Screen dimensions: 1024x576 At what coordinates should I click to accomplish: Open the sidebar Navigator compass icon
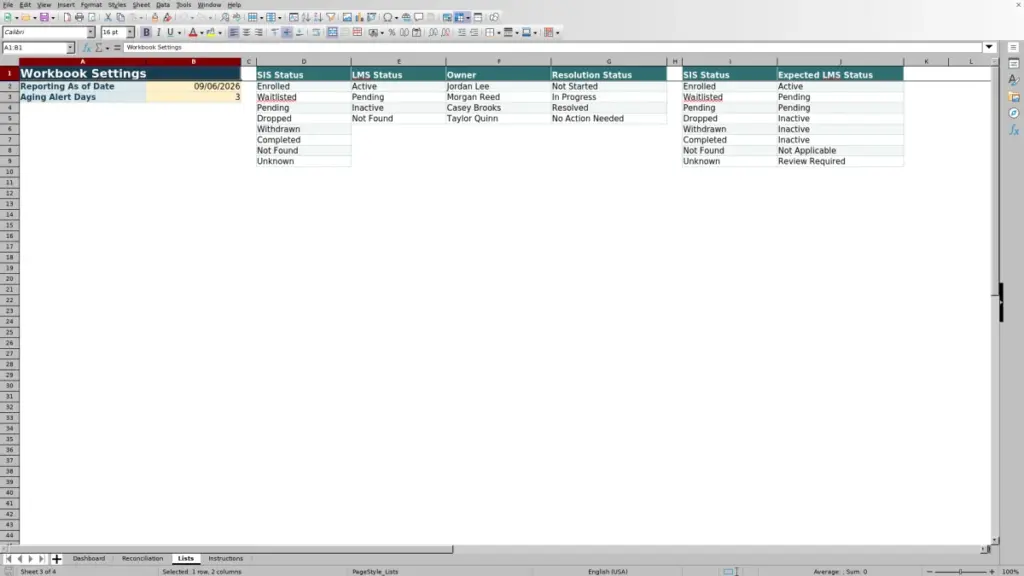point(1014,113)
